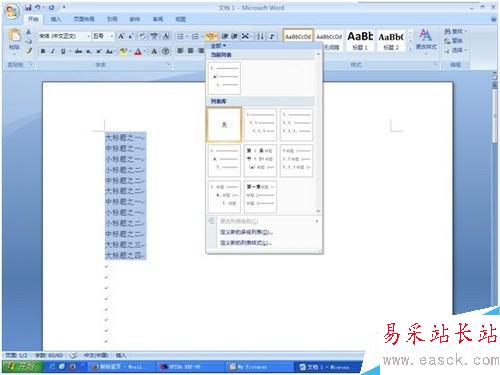Screen dimensions: 500x375
Task: Save the document from Quick Access toolbar
Action: coord(28,7)
